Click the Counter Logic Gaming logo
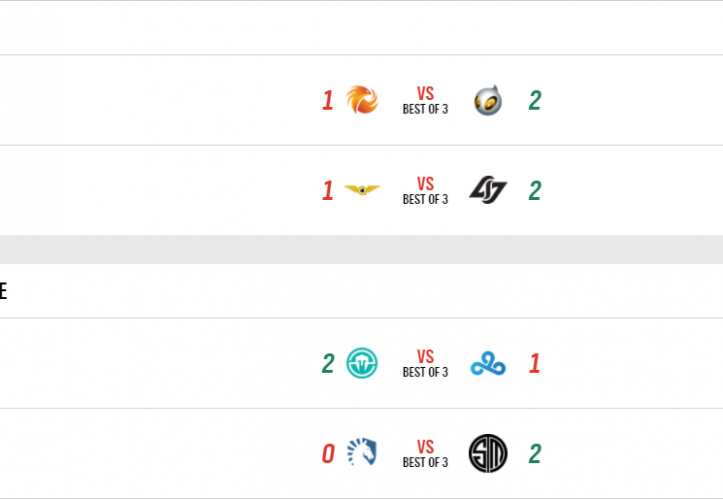723x500 pixels. pyautogui.click(x=488, y=190)
